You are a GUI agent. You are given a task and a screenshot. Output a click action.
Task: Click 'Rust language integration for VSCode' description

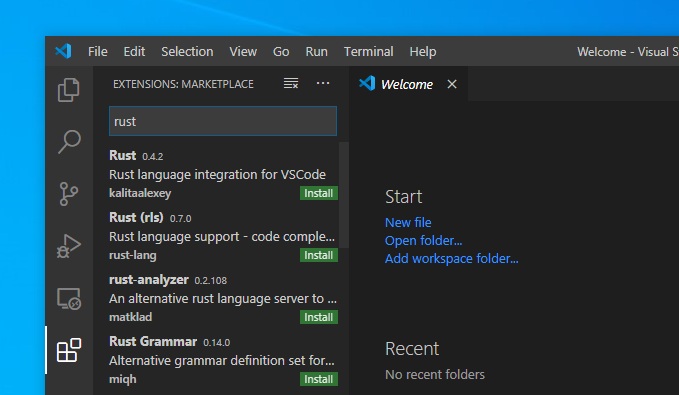point(217,175)
